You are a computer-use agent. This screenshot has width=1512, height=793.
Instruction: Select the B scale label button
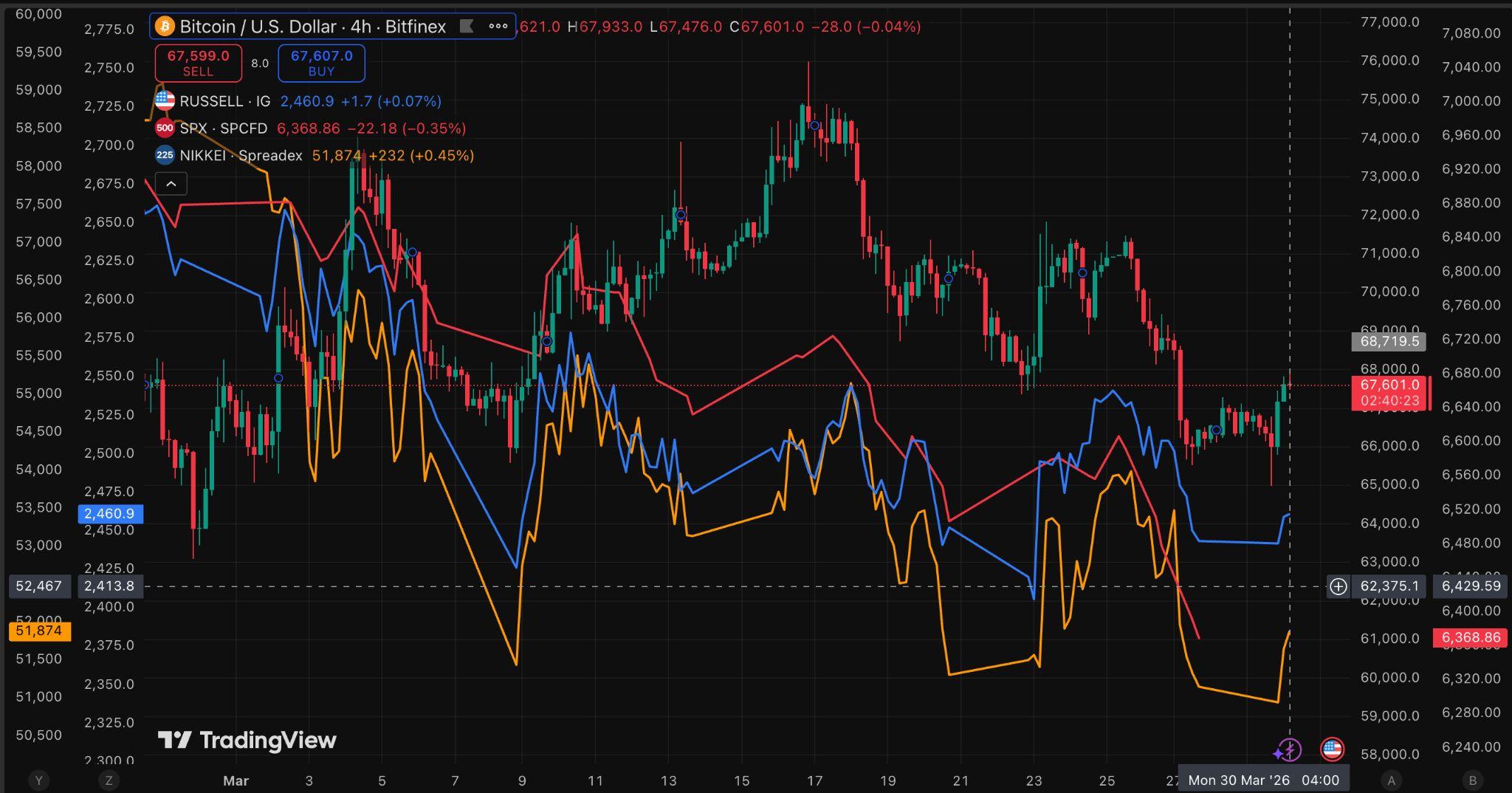(1473, 780)
